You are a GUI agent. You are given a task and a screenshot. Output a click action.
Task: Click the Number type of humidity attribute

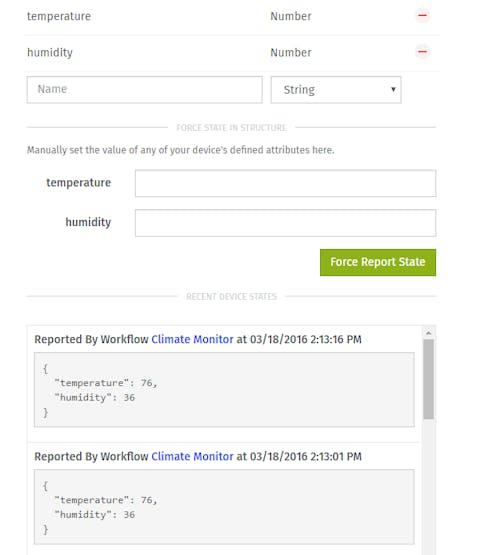click(291, 52)
